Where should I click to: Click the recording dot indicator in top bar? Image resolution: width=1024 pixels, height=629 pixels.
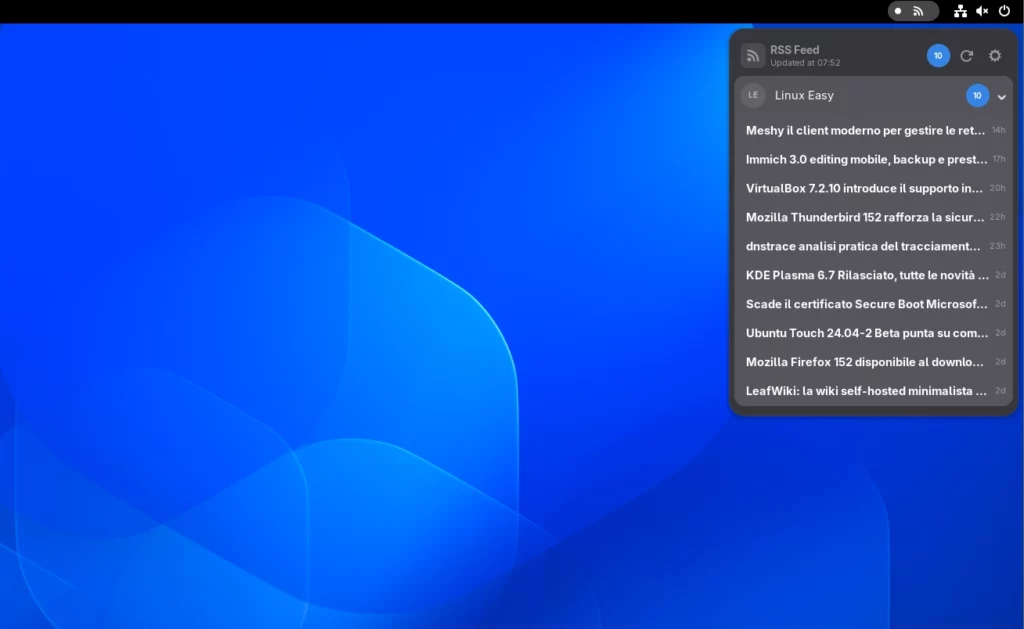coord(898,11)
